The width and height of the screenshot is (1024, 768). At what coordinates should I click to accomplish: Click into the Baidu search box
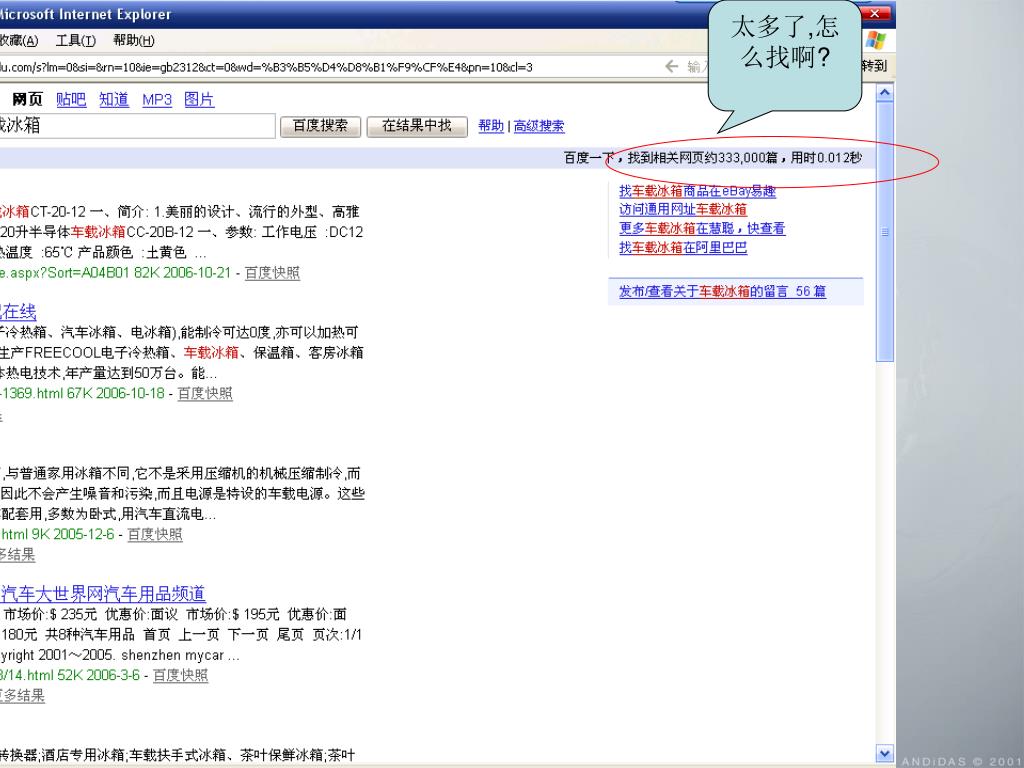coord(136,126)
